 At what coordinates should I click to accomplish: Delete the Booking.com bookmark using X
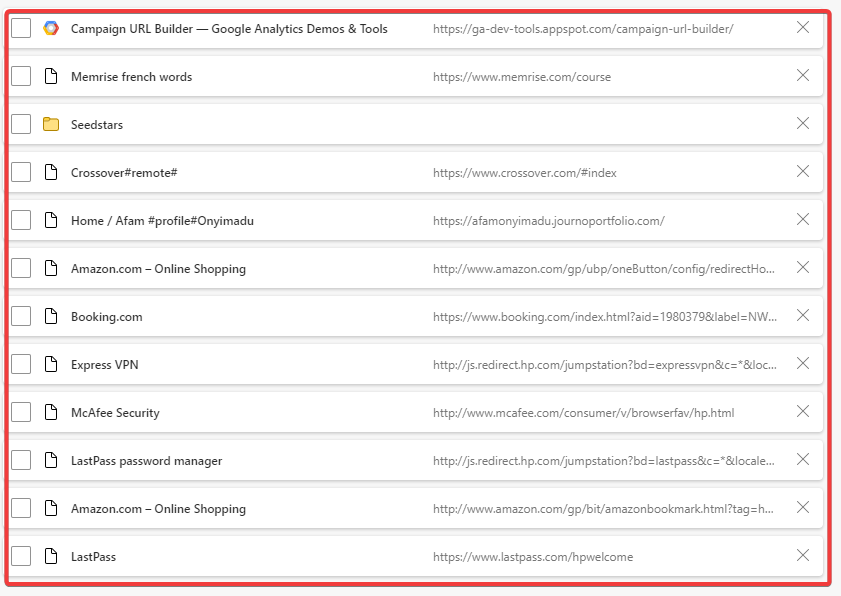[802, 315]
